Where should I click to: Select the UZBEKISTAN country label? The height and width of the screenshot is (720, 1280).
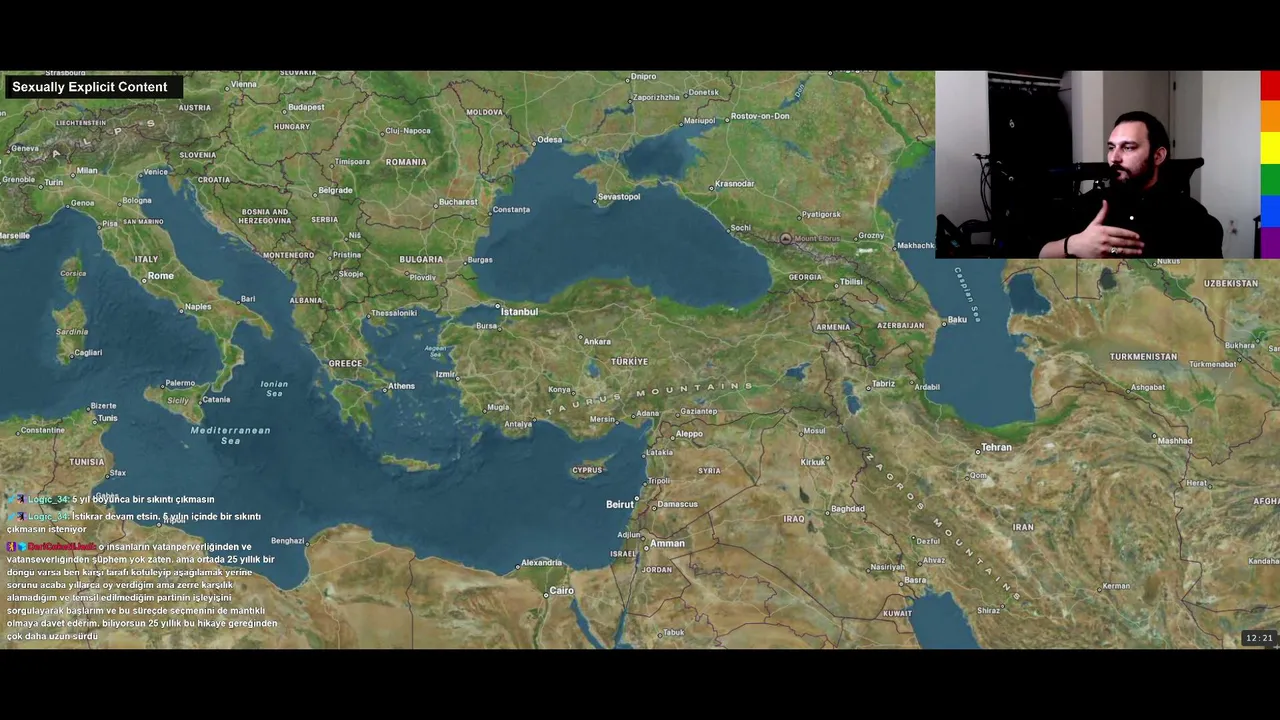[x=1230, y=284]
